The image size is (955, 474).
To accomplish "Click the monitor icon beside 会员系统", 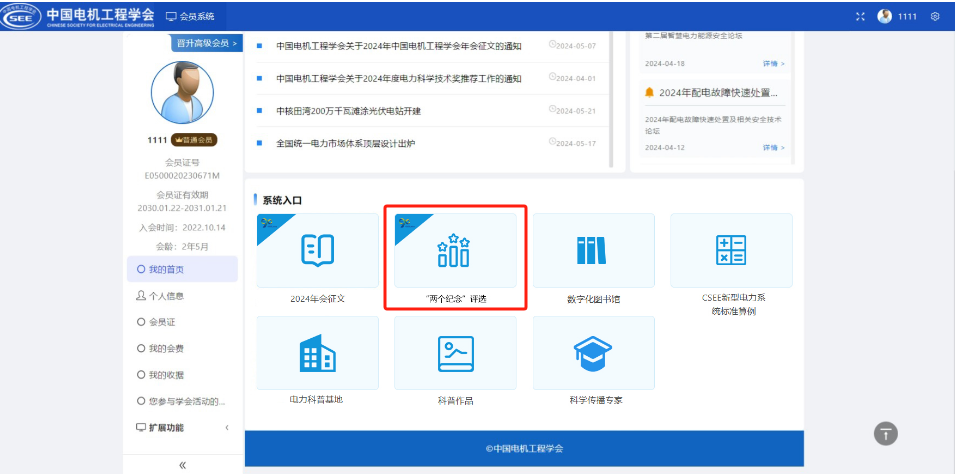I will pos(171,16).
